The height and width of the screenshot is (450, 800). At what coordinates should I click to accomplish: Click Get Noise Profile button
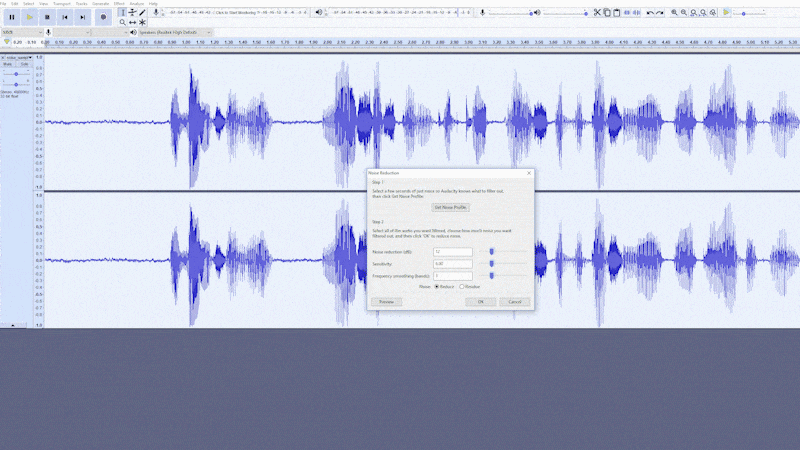(451, 208)
